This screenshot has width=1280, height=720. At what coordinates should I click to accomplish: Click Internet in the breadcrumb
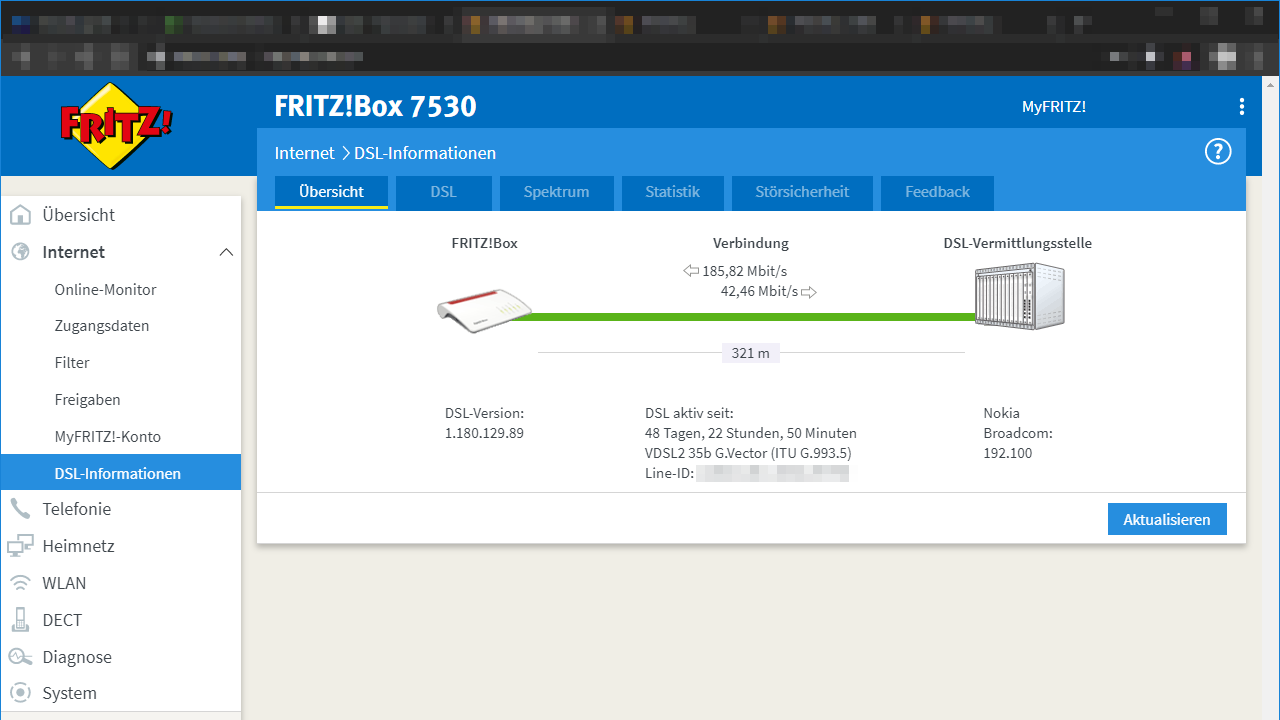304,153
